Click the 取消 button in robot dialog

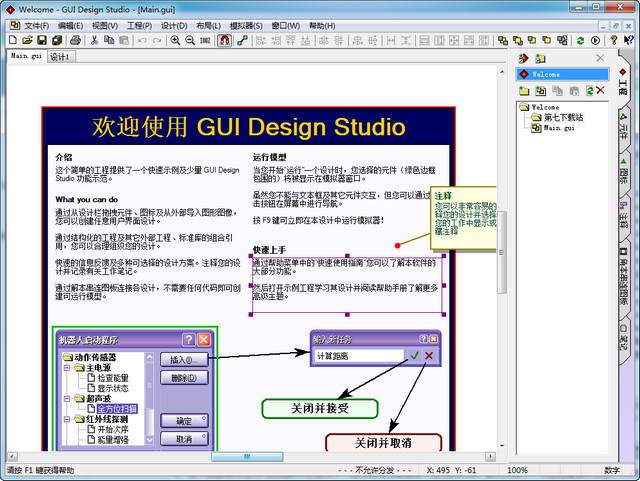(184, 439)
